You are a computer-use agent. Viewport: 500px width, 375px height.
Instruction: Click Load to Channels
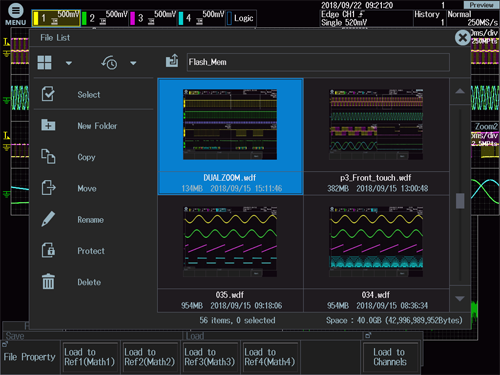[390, 357]
